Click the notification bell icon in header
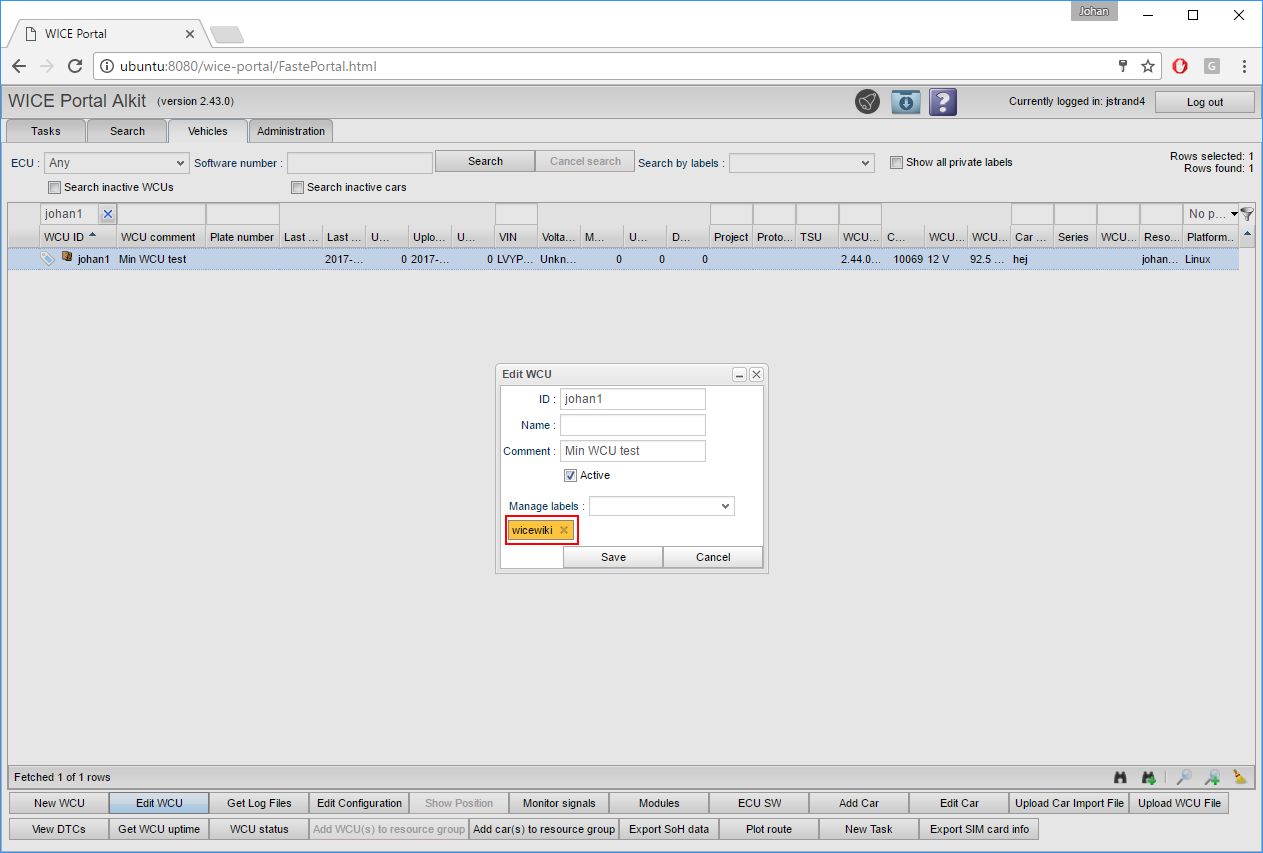Screen dimensions: 1263x853 867,102
